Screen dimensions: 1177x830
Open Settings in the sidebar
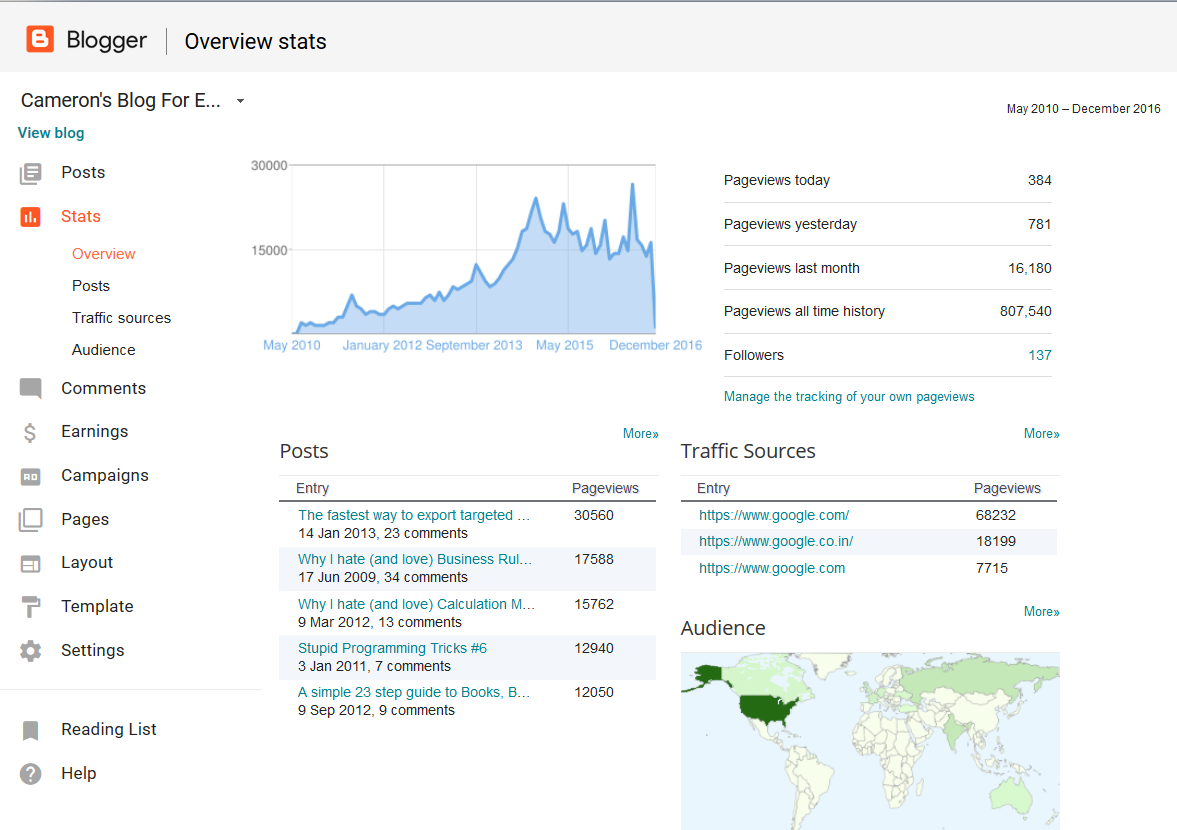[x=93, y=651]
